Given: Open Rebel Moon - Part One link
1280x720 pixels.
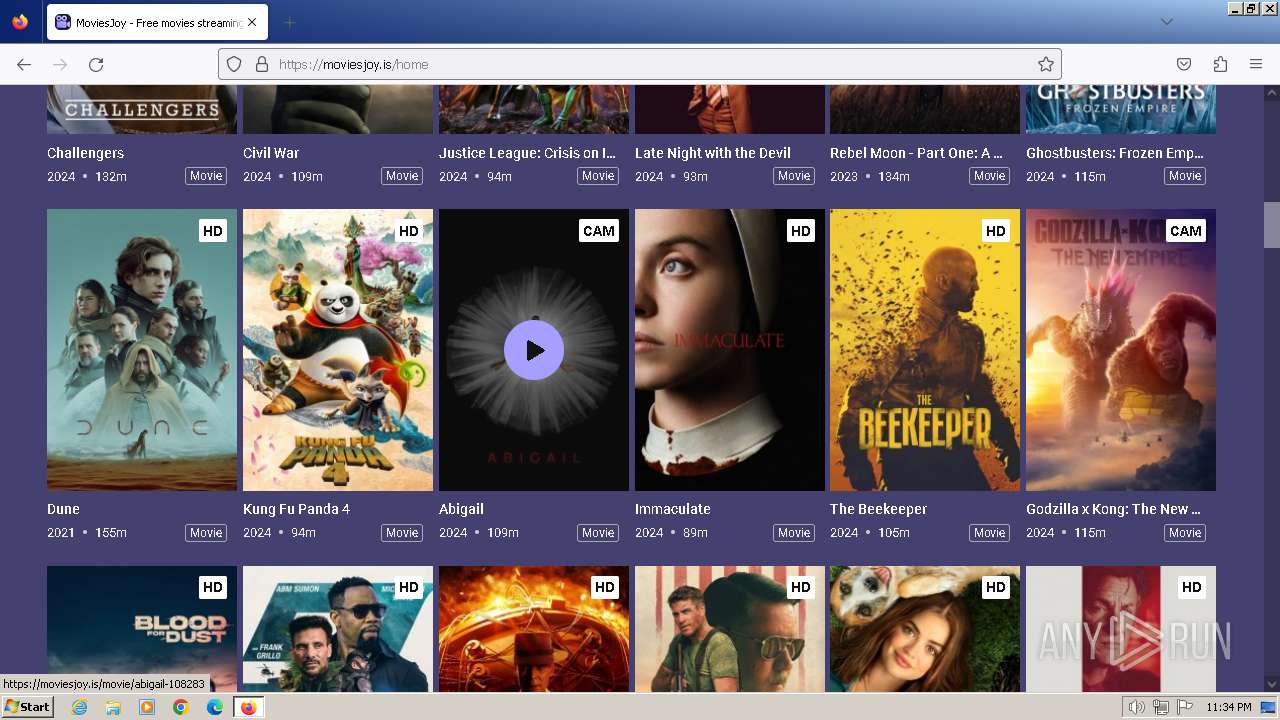Looking at the screenshot, I should tap(916, 153).
